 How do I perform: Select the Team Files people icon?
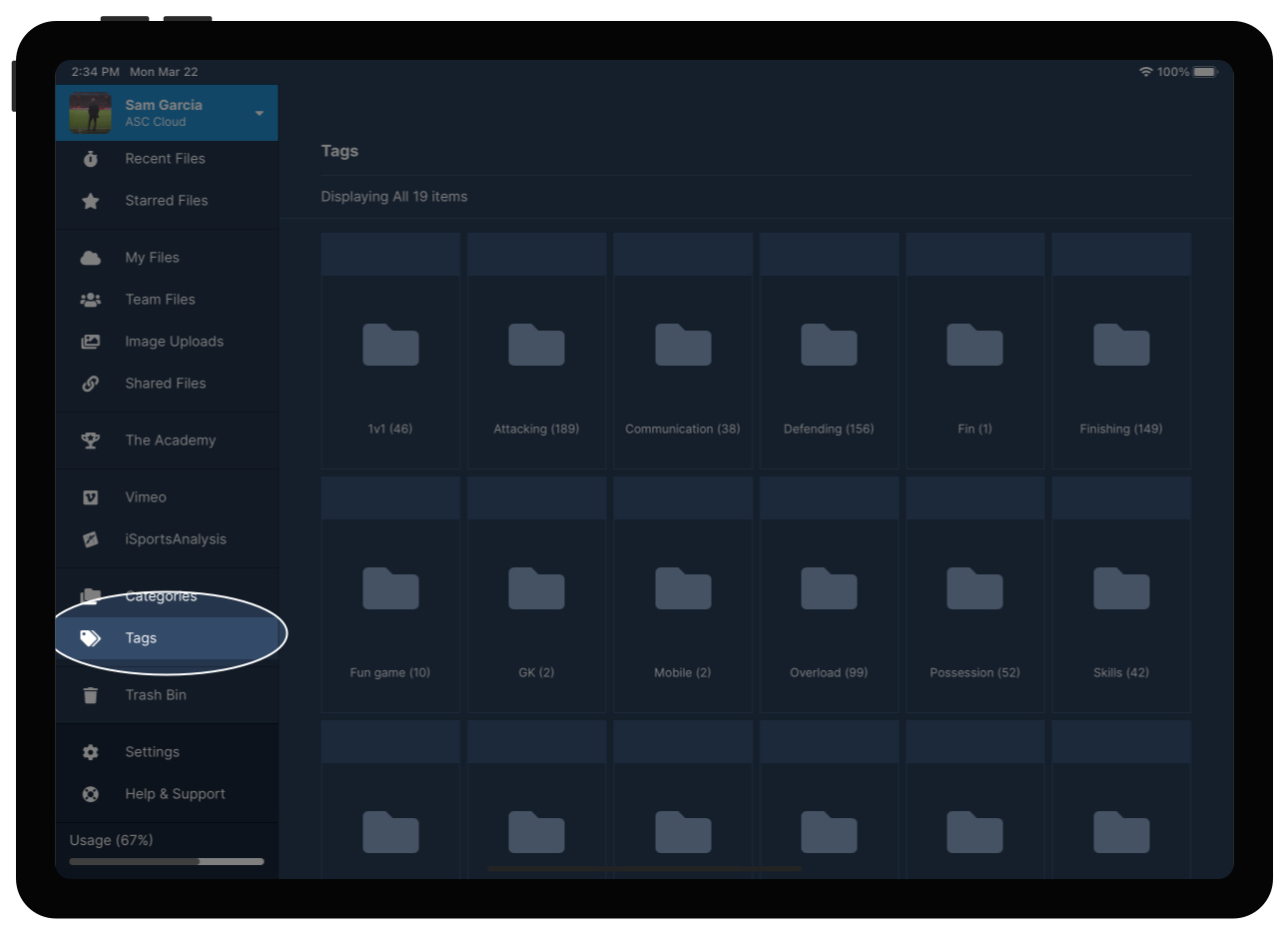(x=91, y=300)
